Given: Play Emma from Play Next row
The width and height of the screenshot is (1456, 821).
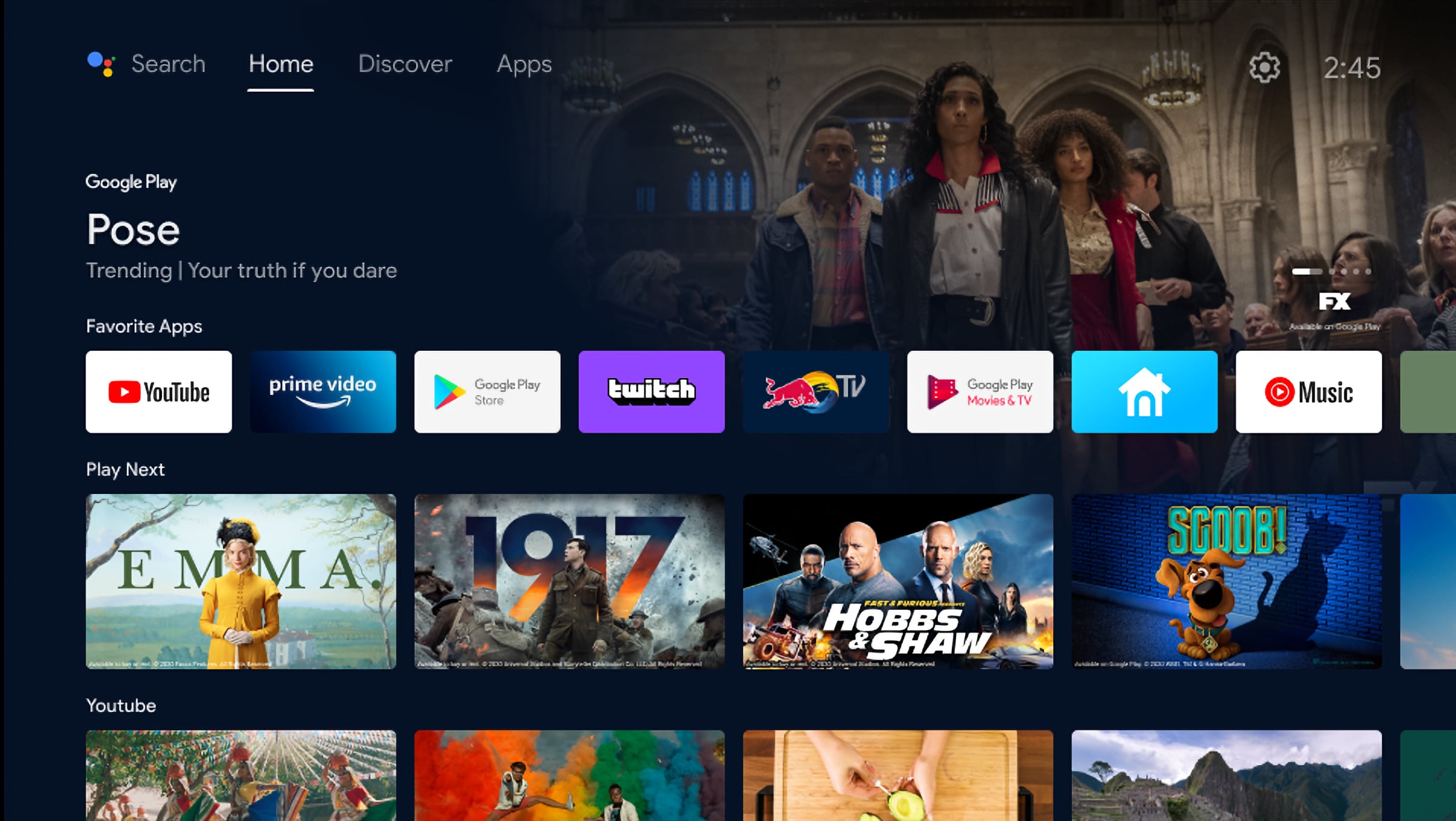Looking at the screenshot, I should (x=240, y=580).
